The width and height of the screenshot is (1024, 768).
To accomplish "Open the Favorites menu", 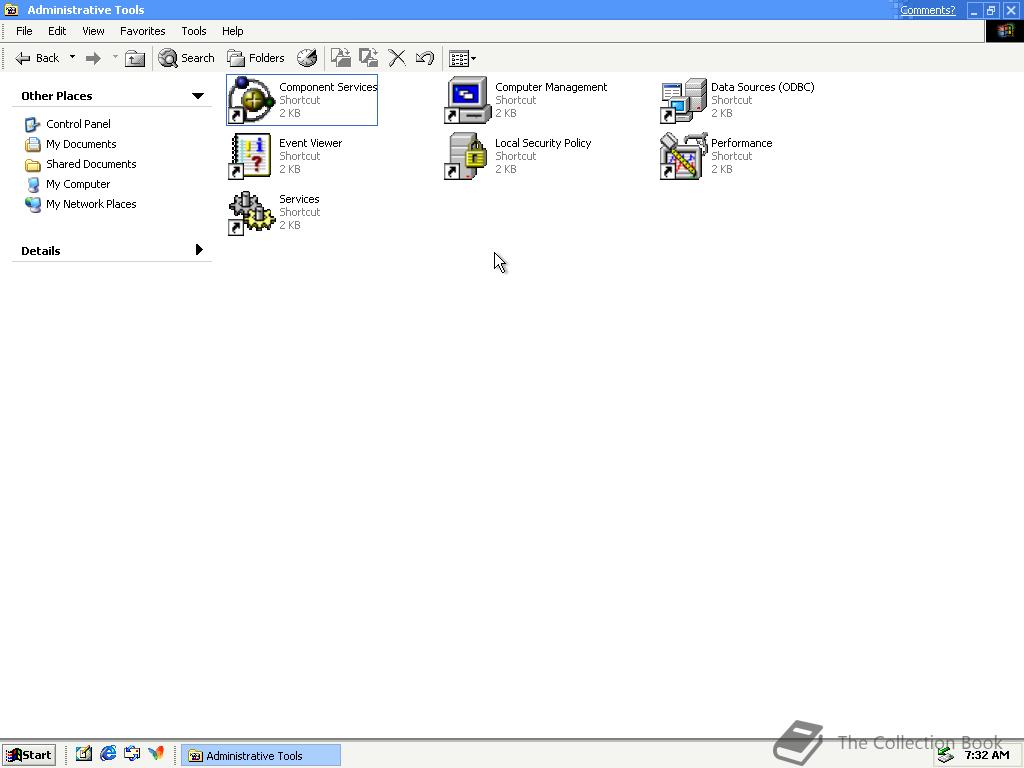I will 142,31.
